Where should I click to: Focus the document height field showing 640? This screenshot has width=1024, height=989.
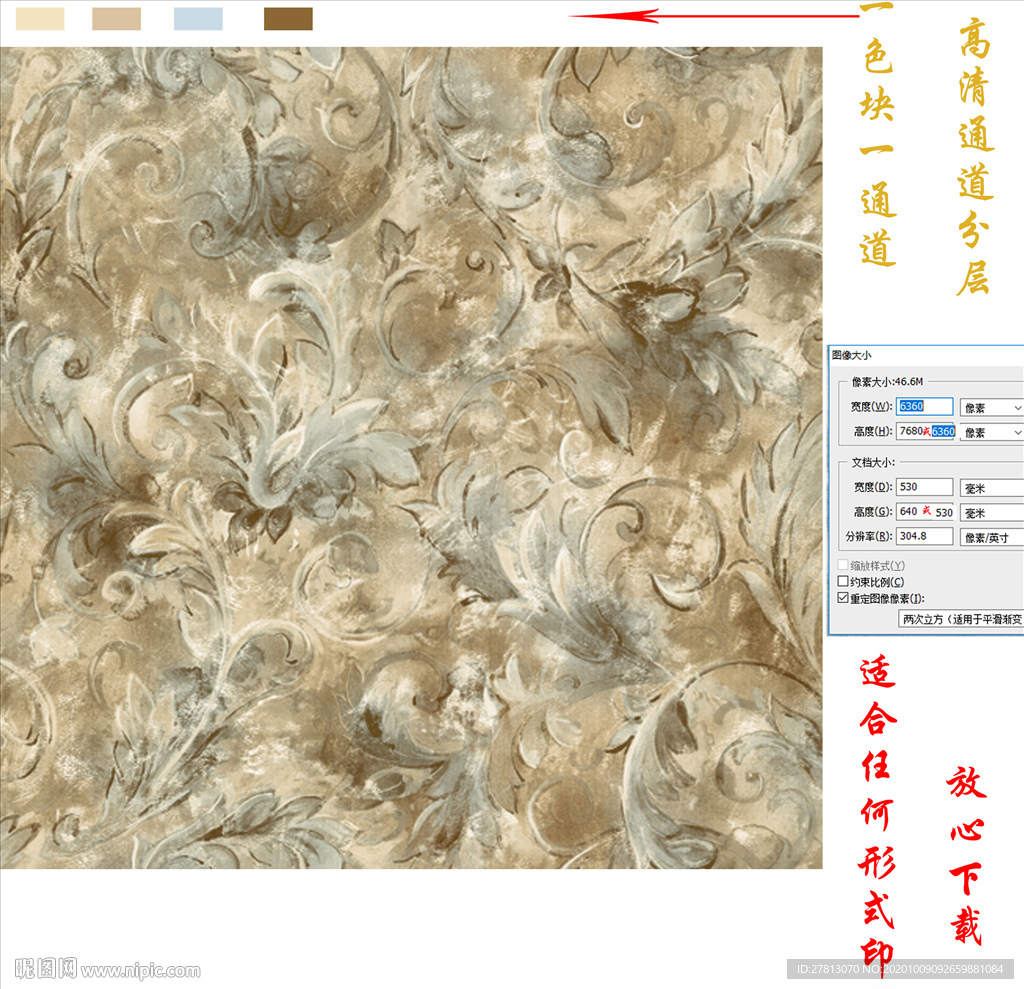click(925, 511)
